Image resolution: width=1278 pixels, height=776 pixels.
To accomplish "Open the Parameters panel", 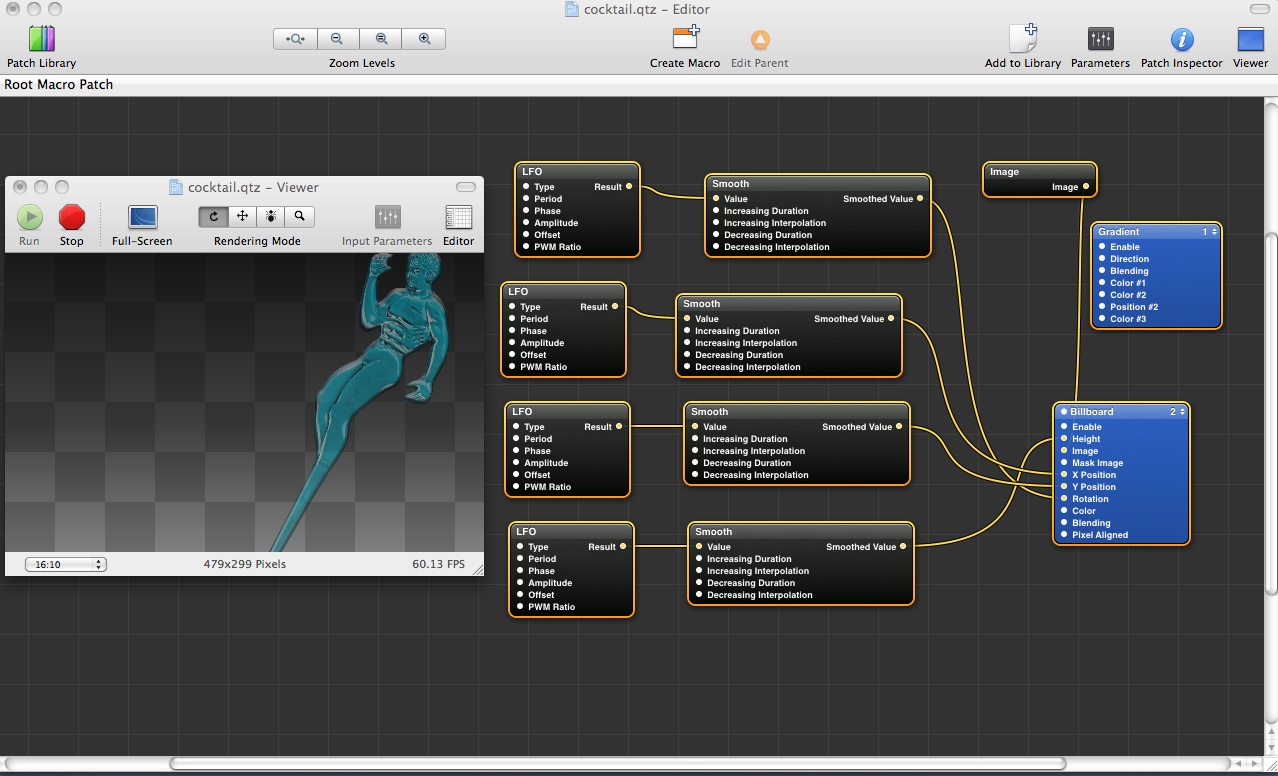I will 1100,39.
